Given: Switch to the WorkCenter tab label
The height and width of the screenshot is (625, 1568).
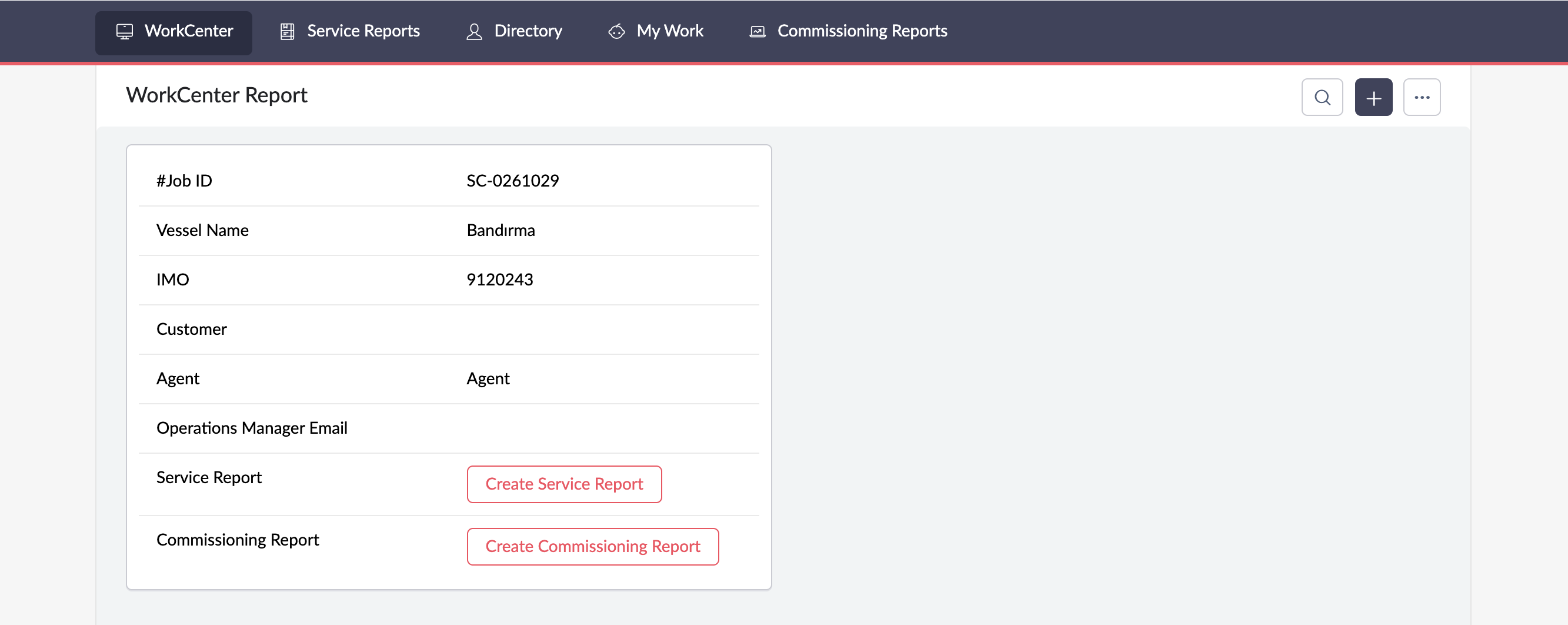Looking at the screenshot, I should [189, 31].
